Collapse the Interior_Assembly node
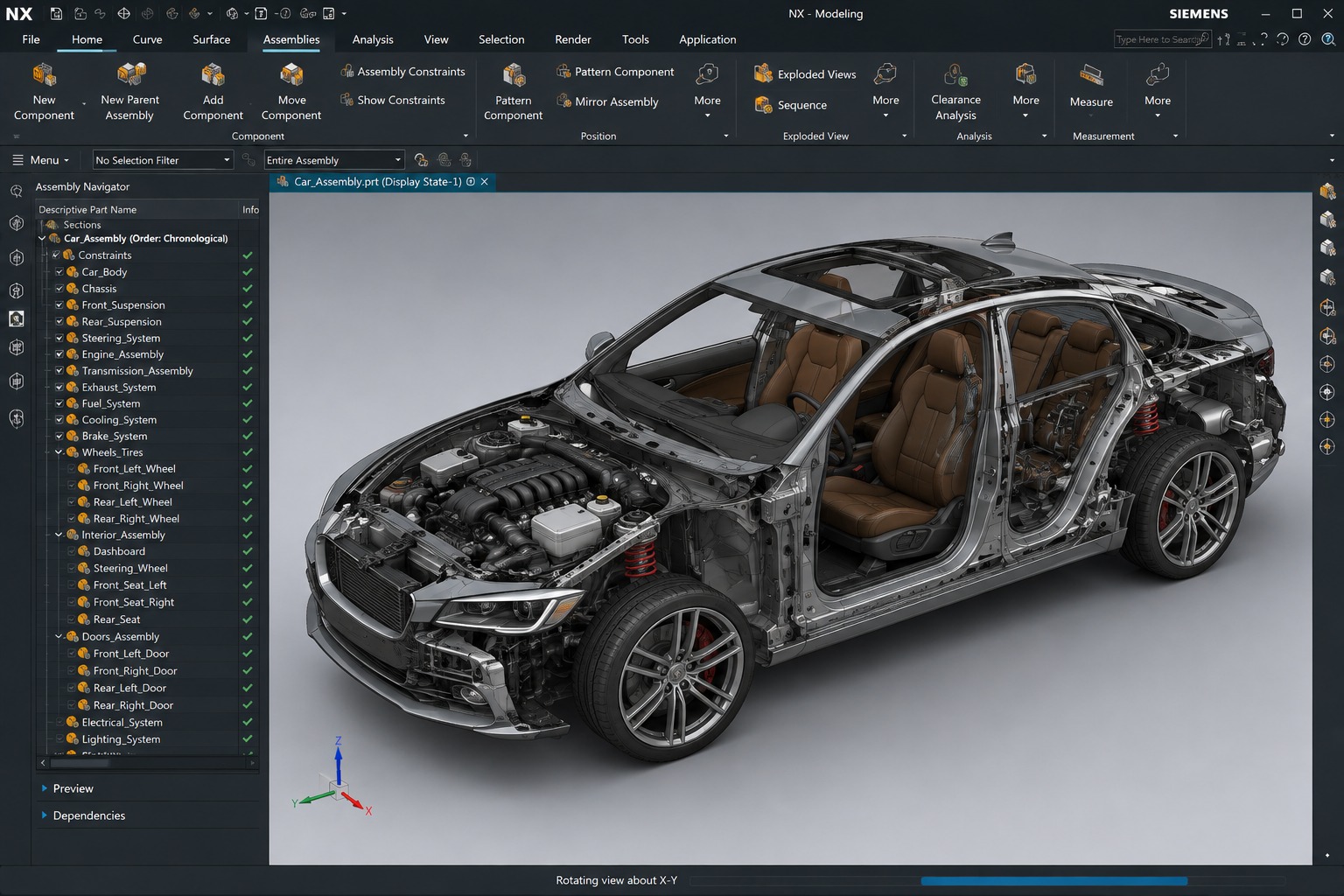 [x=59, y=535]
